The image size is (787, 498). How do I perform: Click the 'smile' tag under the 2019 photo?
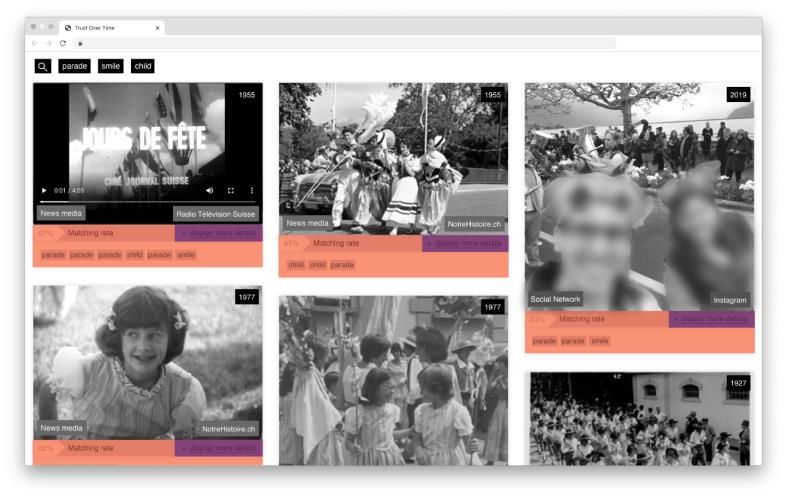[x=599, y=341]
